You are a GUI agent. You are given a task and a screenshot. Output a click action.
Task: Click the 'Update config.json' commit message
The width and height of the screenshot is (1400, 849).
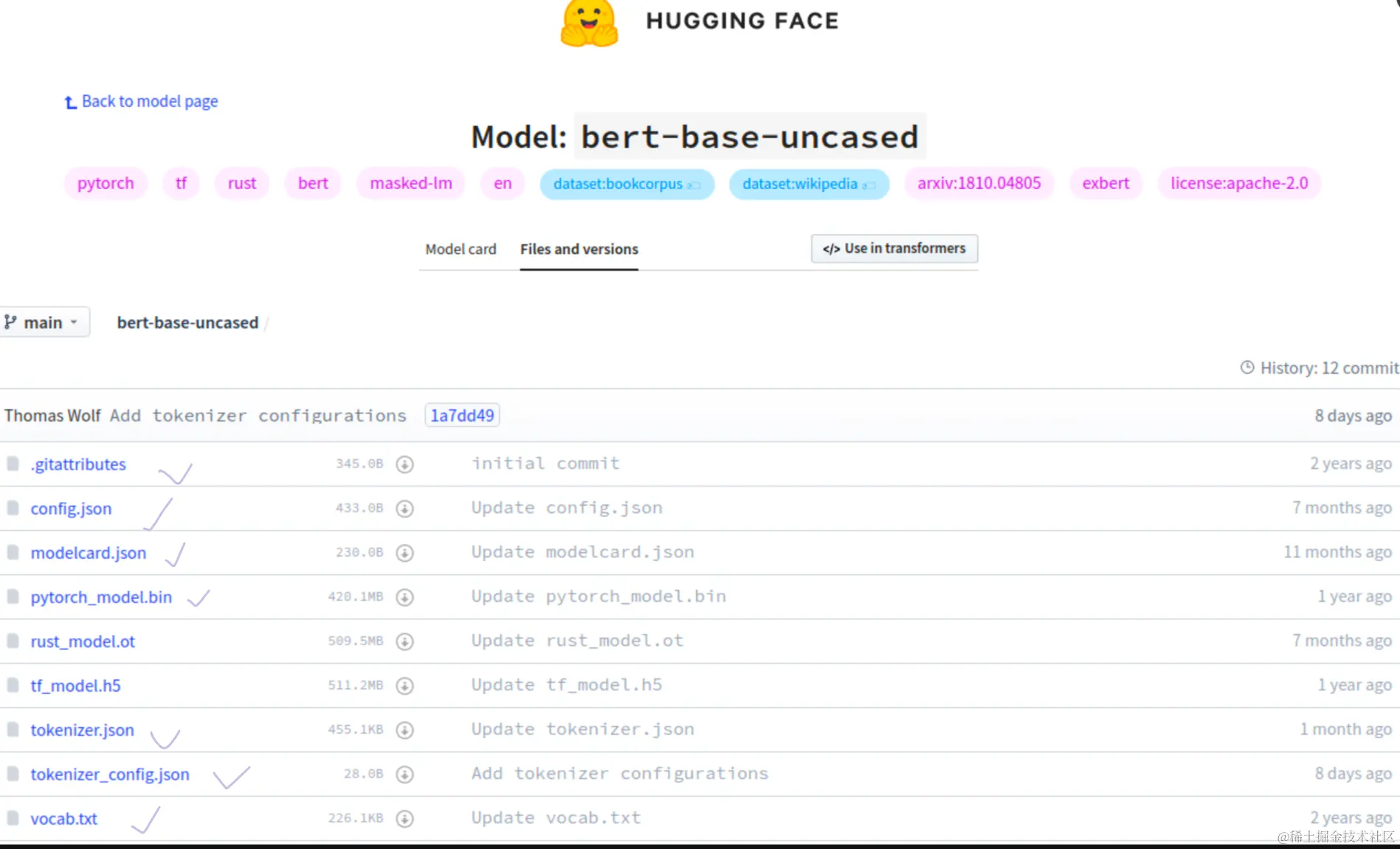[567, 508]
